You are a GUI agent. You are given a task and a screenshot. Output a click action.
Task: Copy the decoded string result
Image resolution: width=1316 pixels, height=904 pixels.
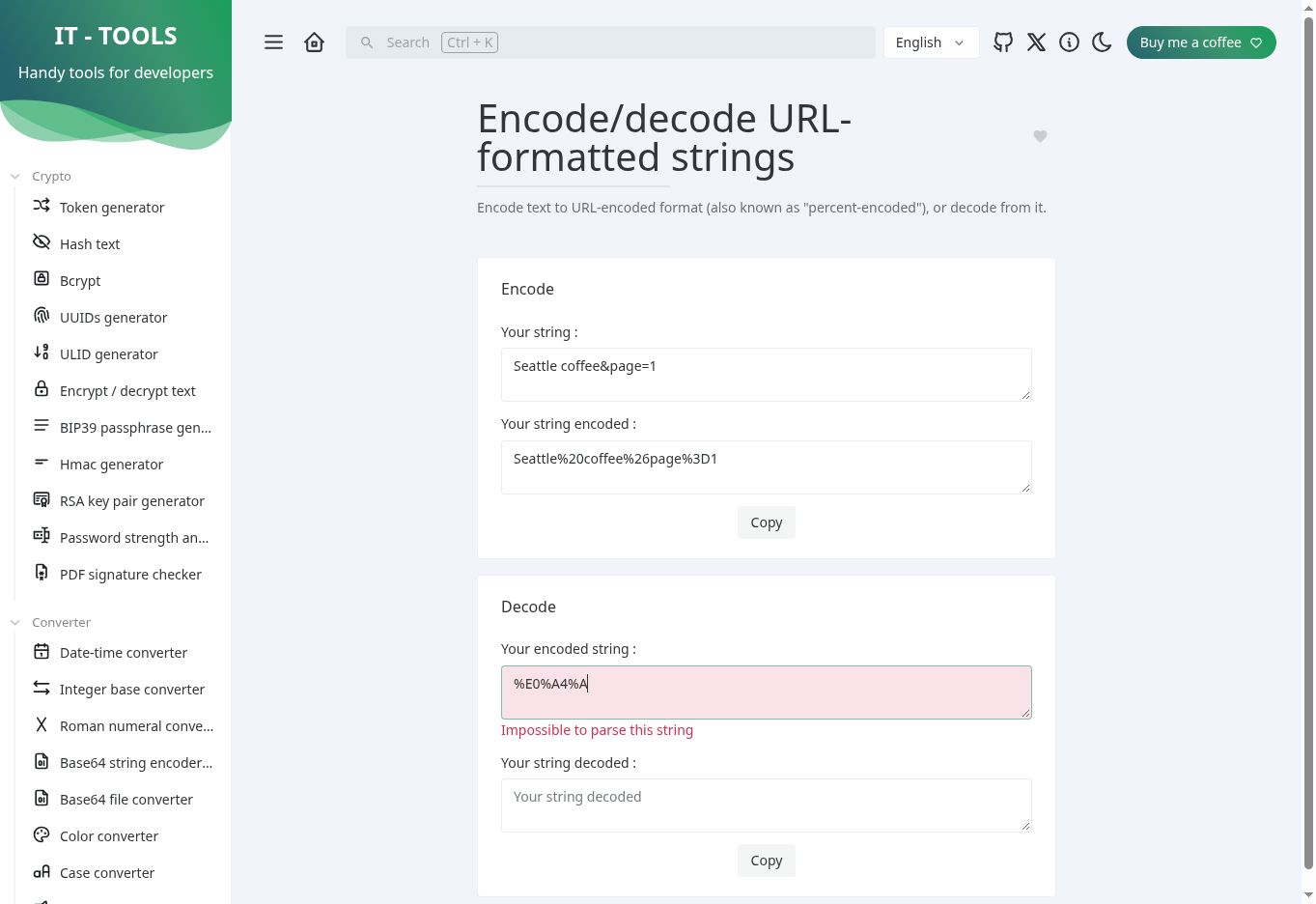(x=767, y=861)
